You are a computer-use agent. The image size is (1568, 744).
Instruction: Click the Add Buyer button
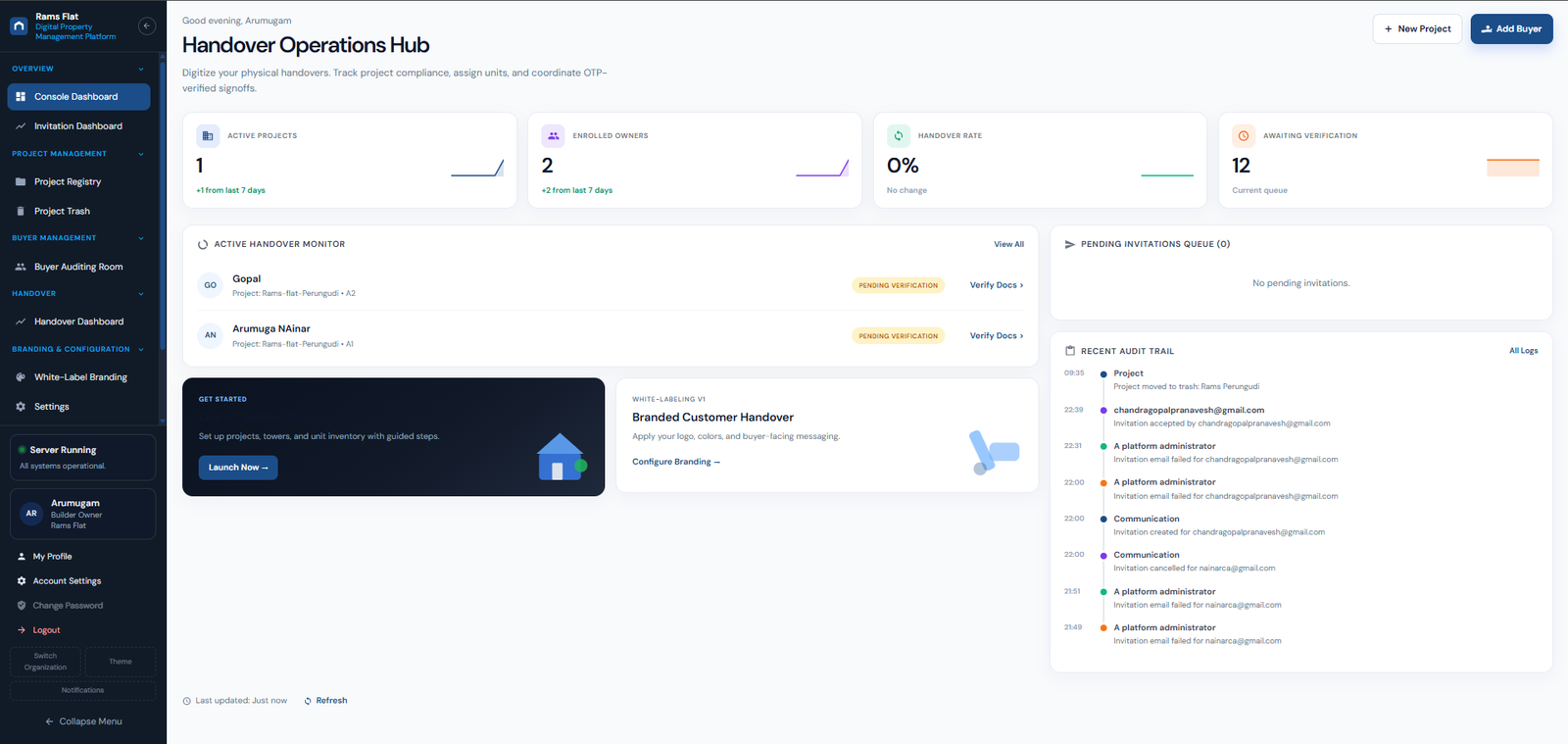pyautogui.click(x=1511, y=29)
